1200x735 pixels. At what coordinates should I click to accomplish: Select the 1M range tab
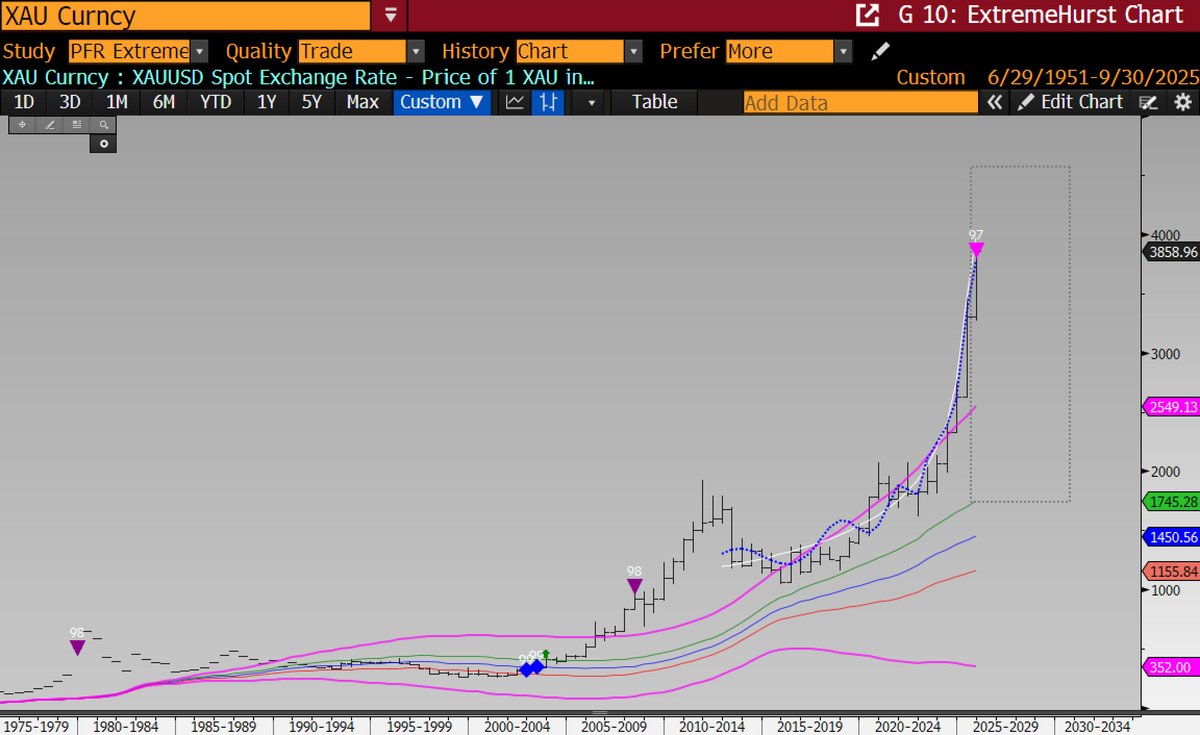tap(117, 102)
